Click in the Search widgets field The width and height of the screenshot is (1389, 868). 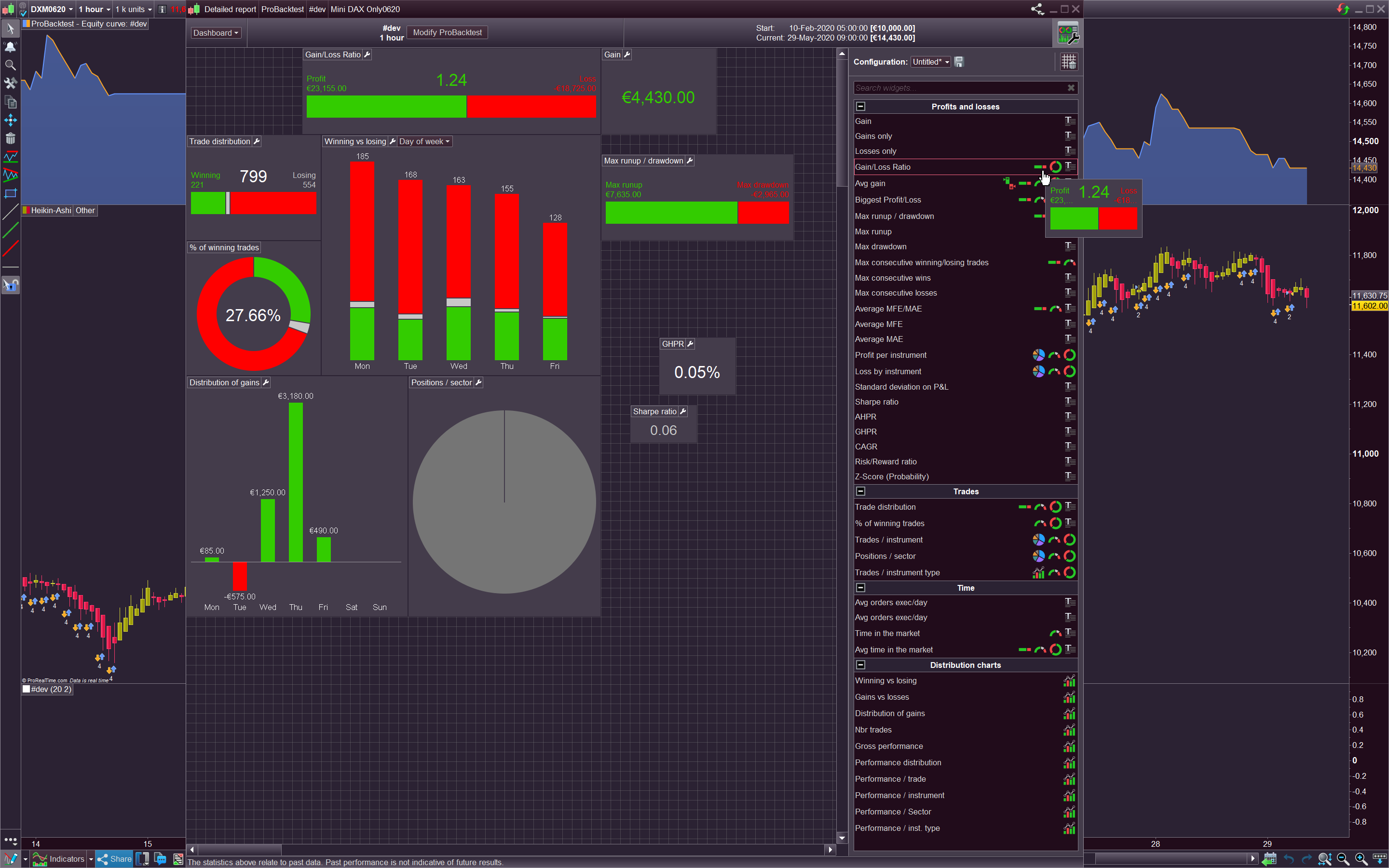point(958,88)
